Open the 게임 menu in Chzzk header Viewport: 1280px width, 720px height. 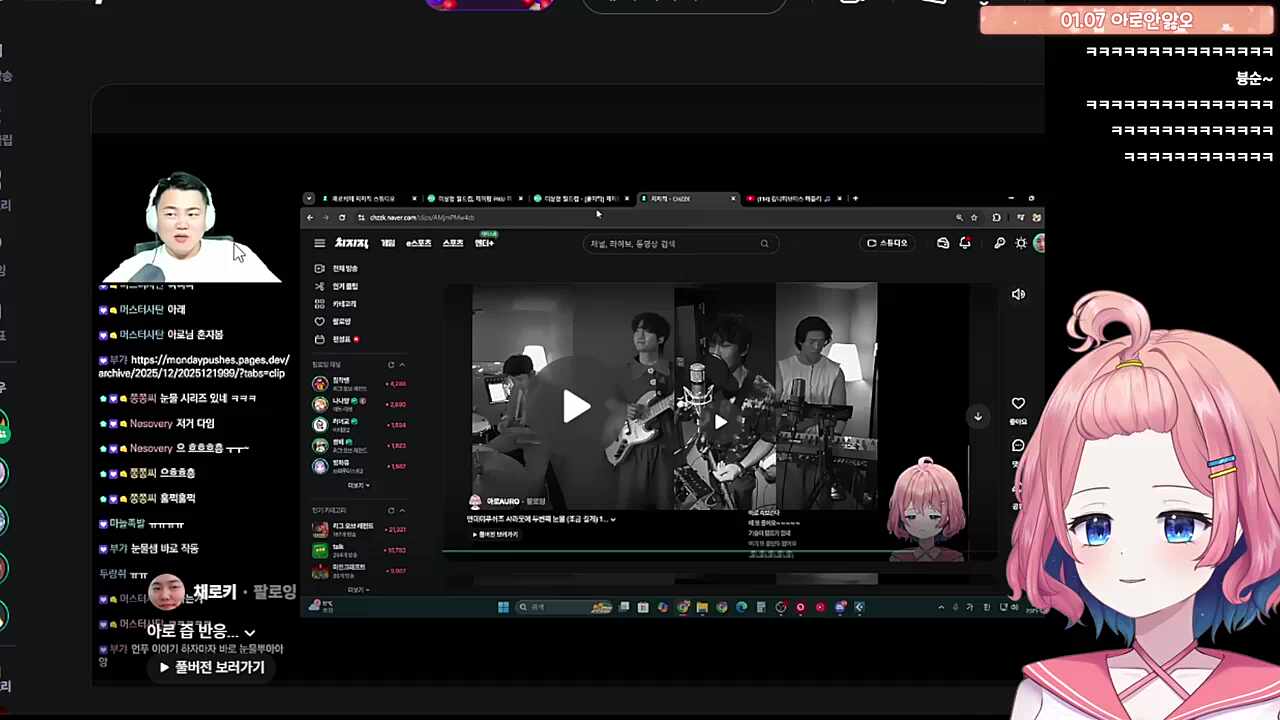[x=387, y=243]
